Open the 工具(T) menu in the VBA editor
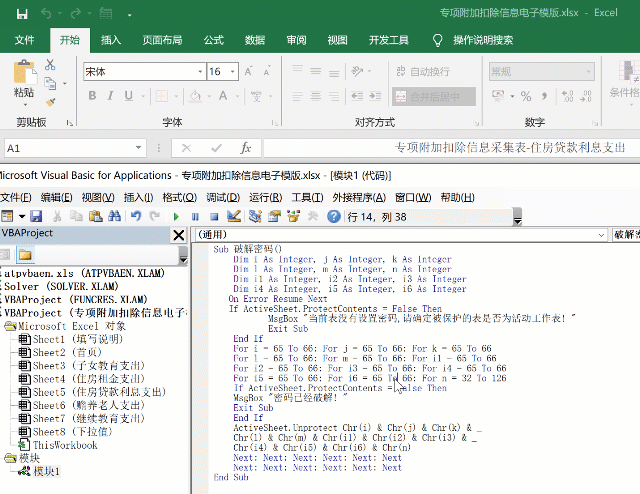Viewport: 640px width, 494px height. (307, 198)
